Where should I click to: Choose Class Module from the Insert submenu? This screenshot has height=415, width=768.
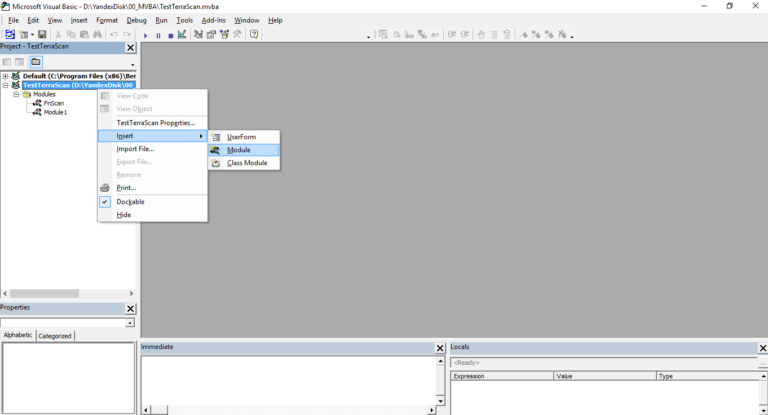click(x=246, y=163)
